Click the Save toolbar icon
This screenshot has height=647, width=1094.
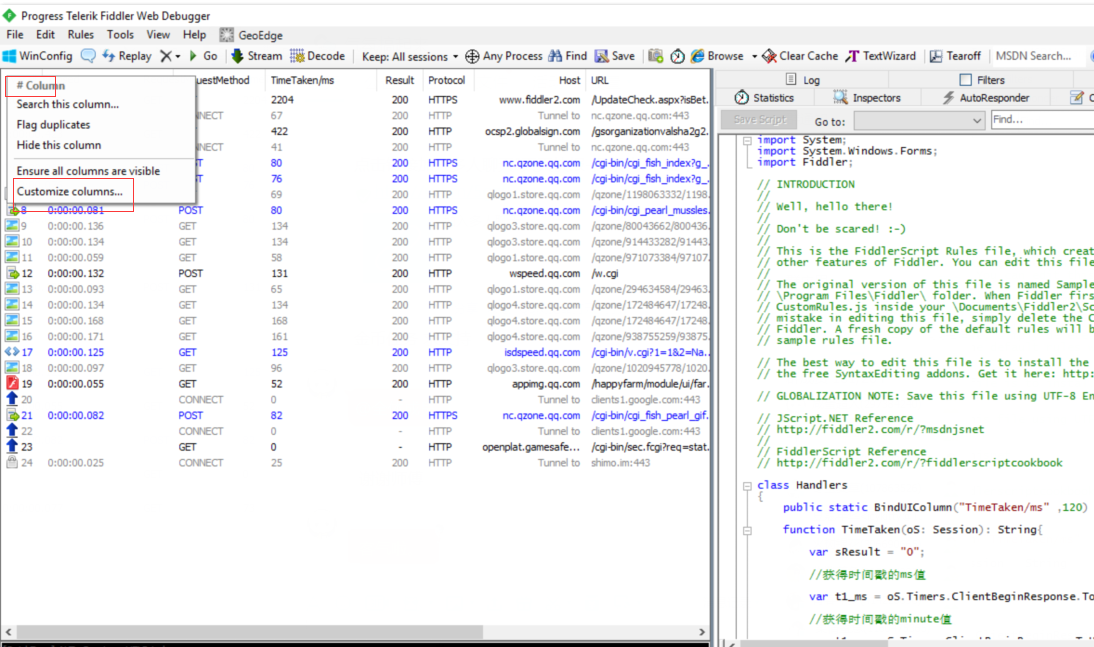tap(601, 56)
